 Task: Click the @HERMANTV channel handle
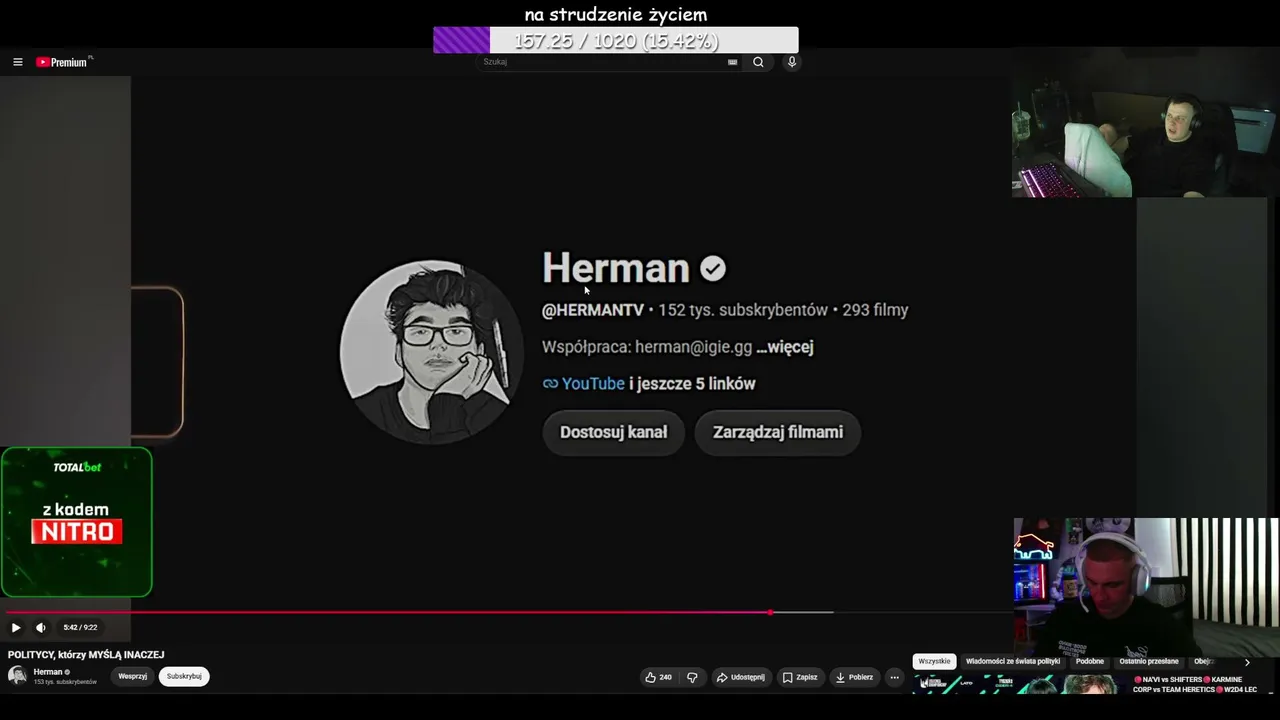point(593,310)
